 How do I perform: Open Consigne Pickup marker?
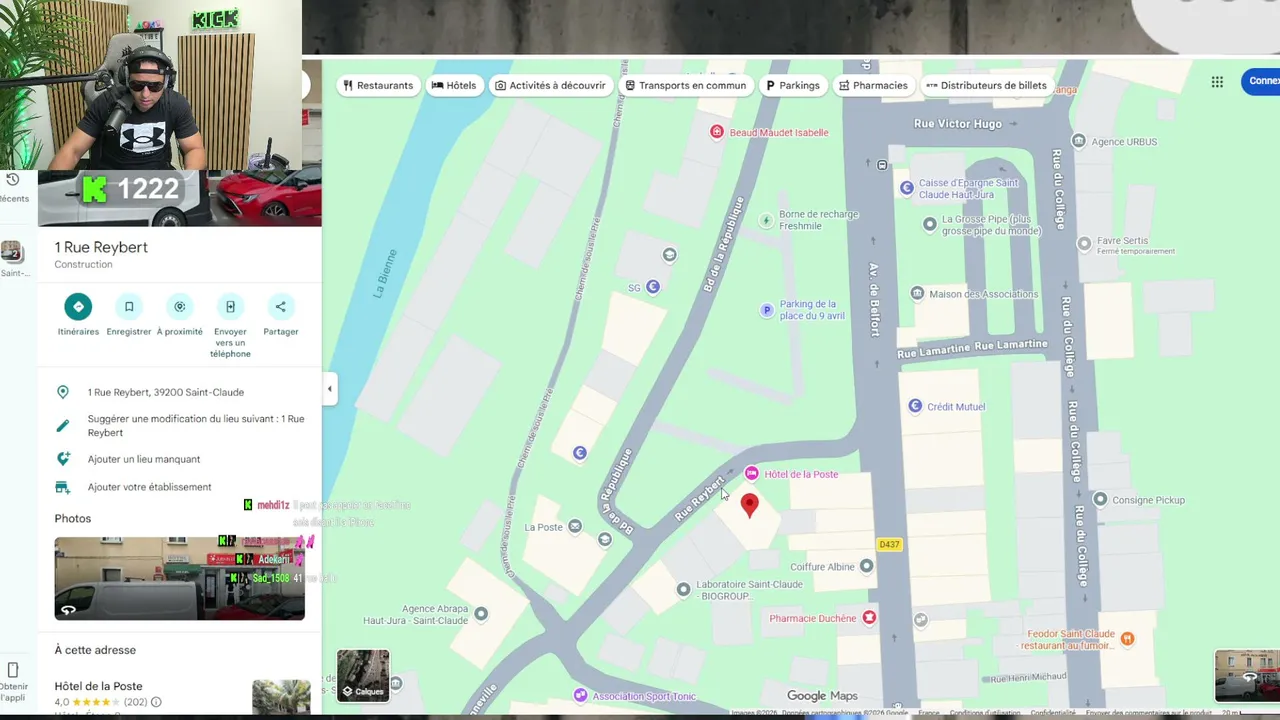[x=1100, y=499]
